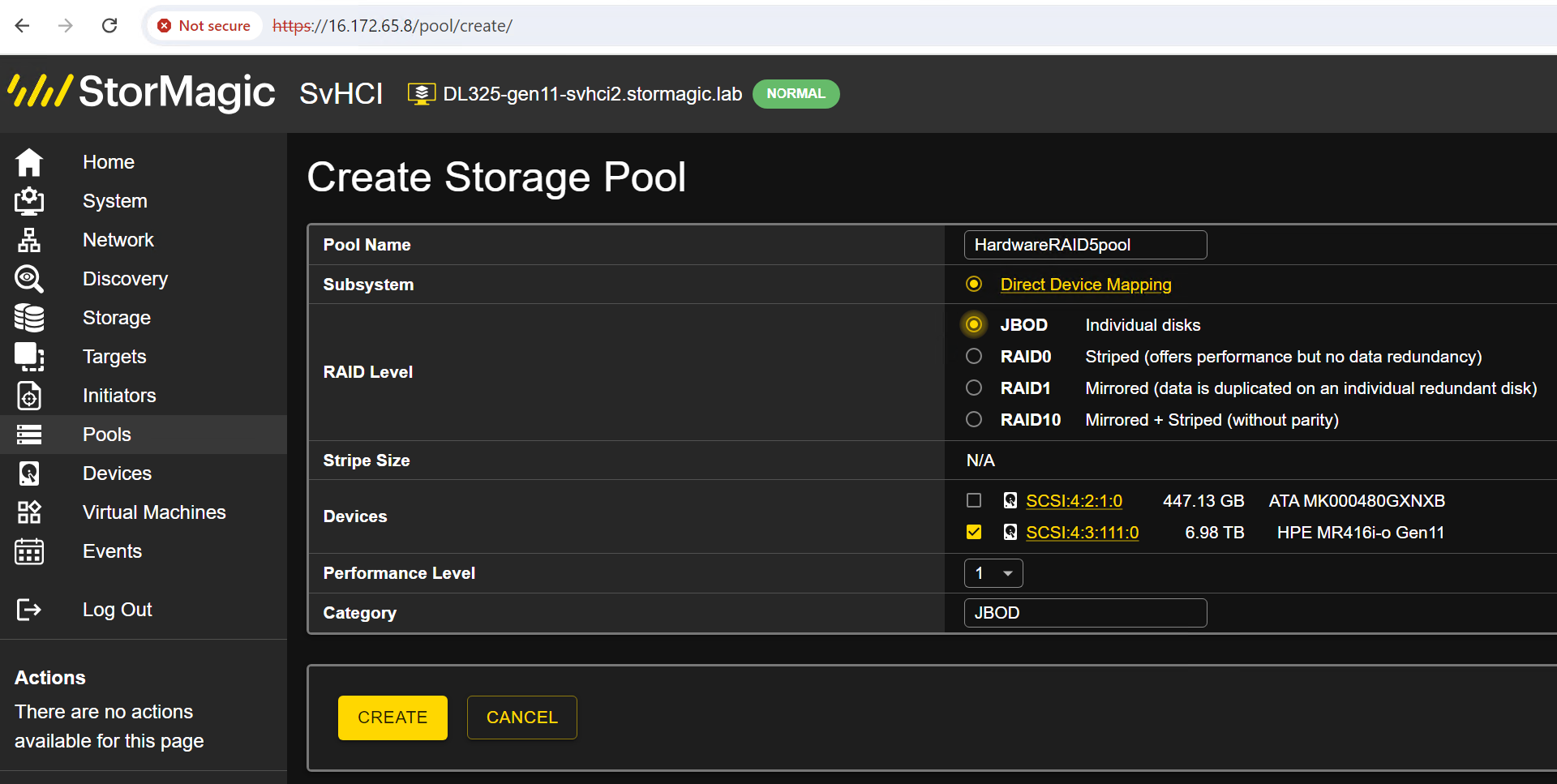Click the Network topology icon
This screenshot has height=784, width=1557.
point(29,240)
